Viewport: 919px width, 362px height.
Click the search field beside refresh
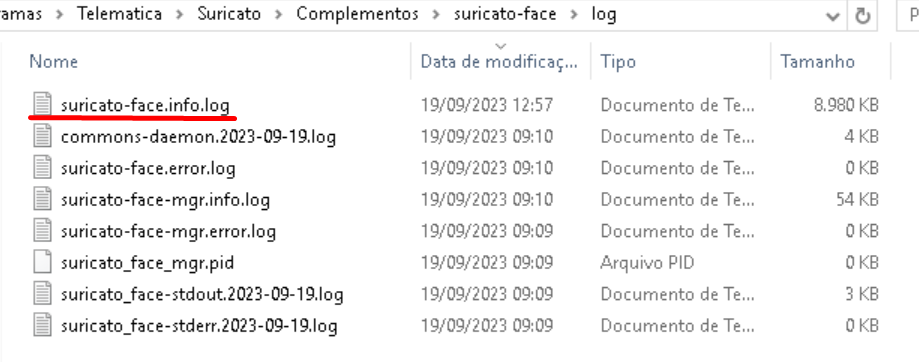click(x=908, y=16)
